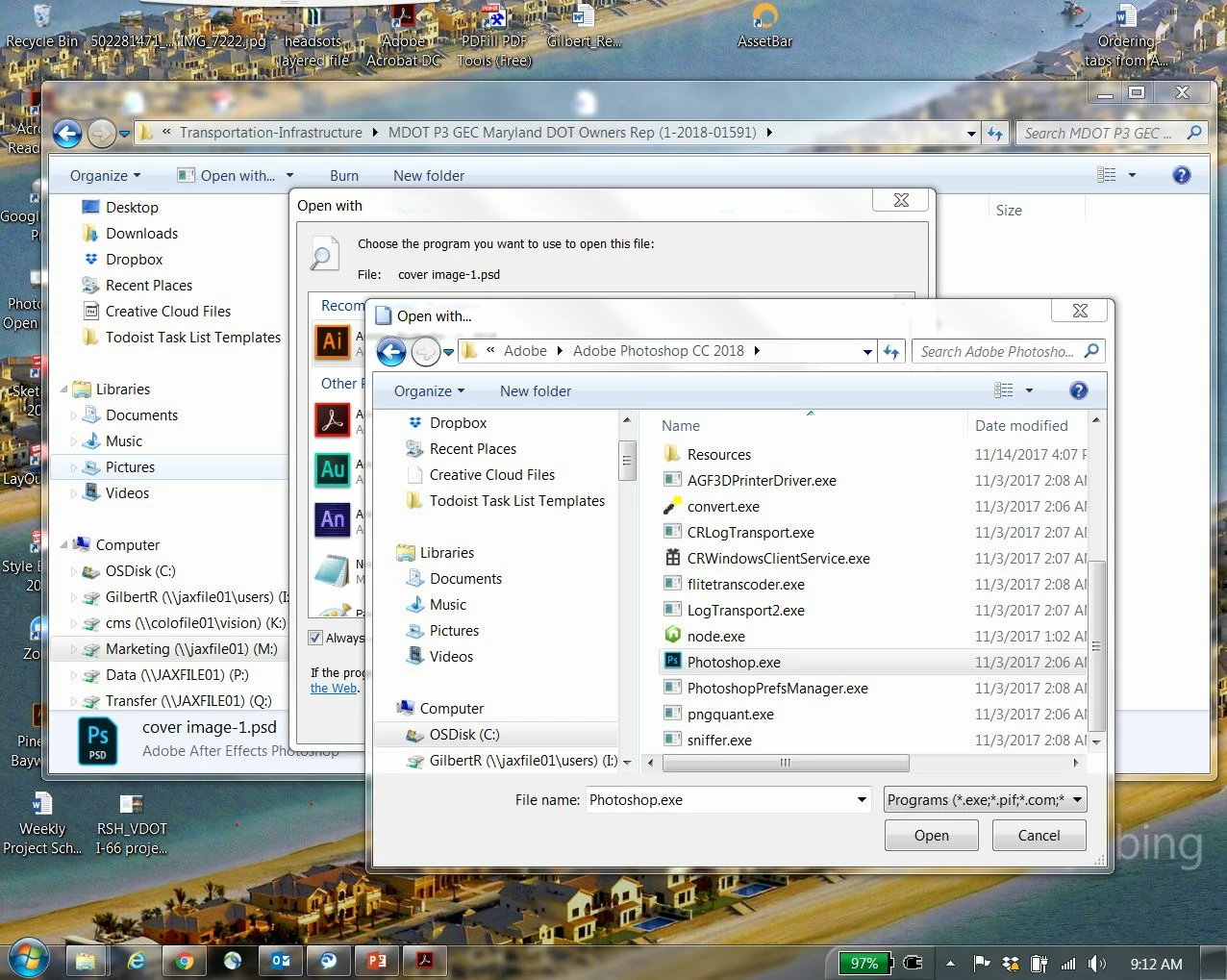Click the Search Adobe Photoshop search box

[1006, 352]
